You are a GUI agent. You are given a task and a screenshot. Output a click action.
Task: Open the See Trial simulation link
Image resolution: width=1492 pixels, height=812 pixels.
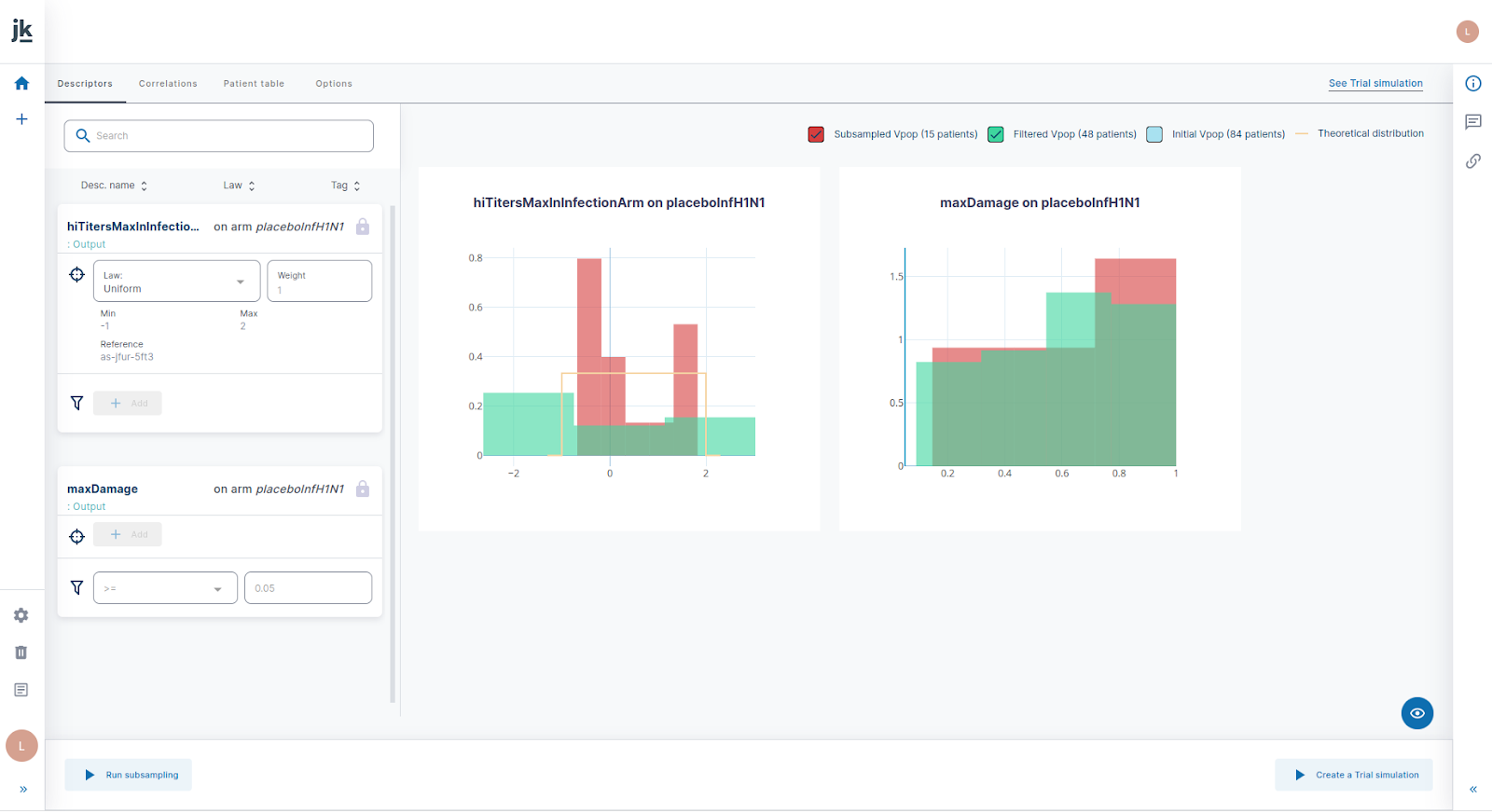pos(1375,84)
